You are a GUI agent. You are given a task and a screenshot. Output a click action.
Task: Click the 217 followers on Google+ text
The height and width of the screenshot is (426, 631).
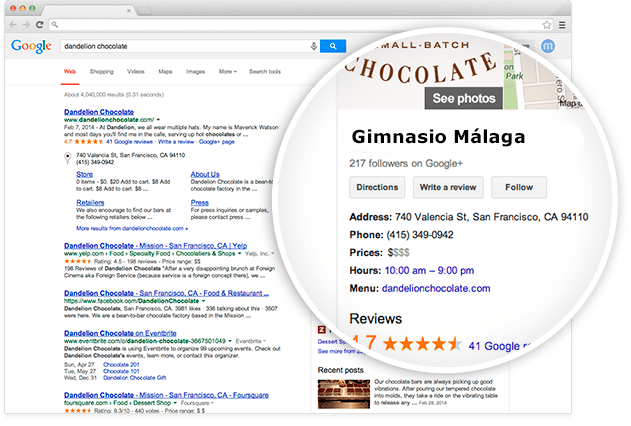(406, 163)
